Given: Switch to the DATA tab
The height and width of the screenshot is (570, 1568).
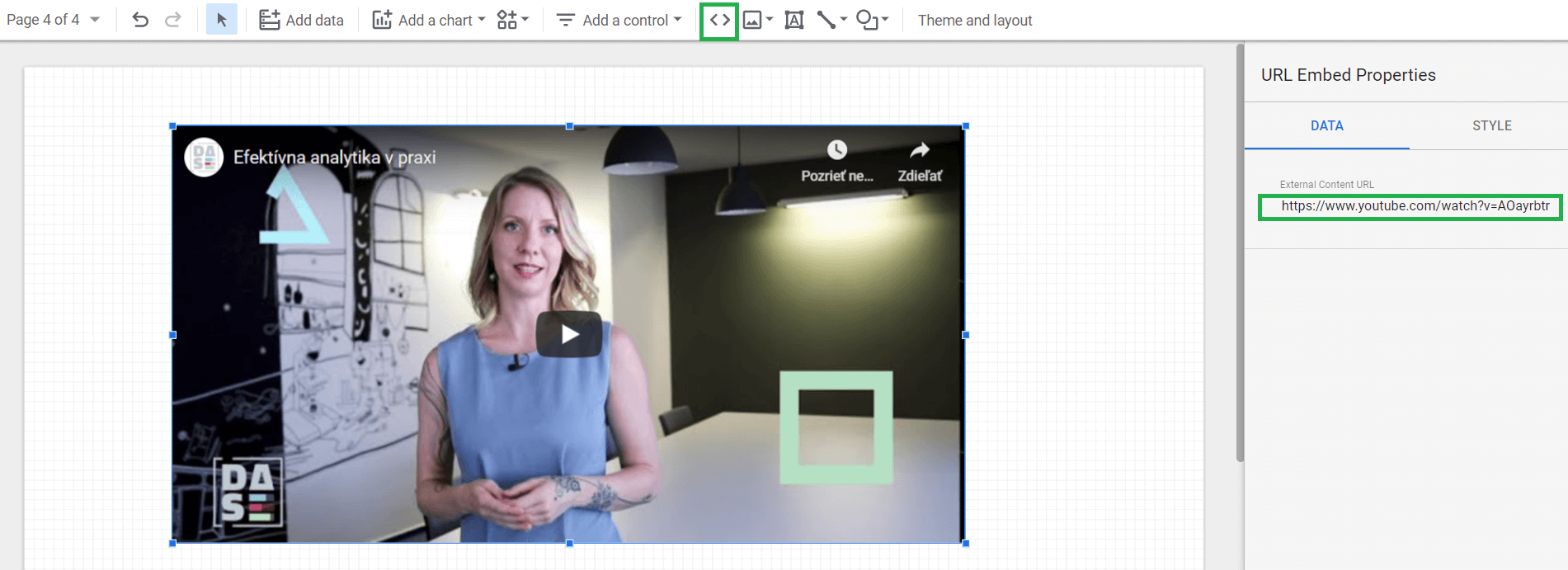Looking at the screenshot, I should pos(1327,125).
